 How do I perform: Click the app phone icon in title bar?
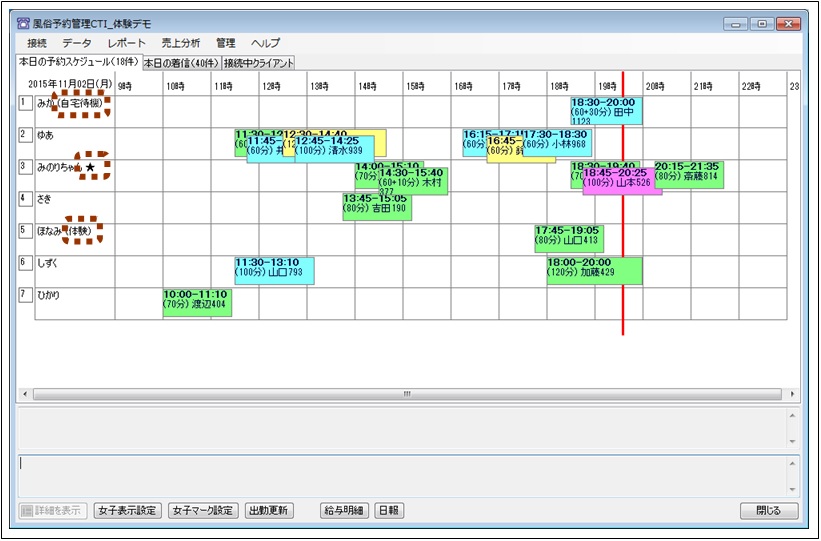point(24,23)
